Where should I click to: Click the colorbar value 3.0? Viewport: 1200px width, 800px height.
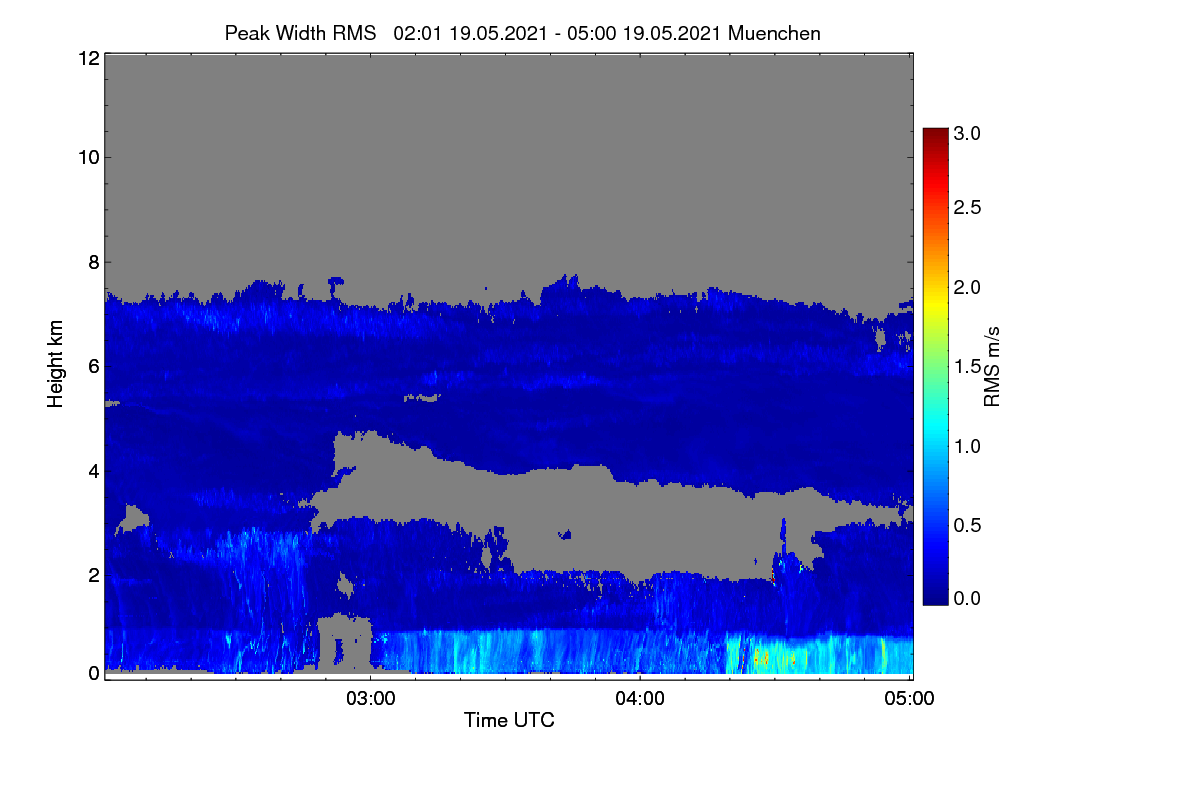click(x=967, y=132)
